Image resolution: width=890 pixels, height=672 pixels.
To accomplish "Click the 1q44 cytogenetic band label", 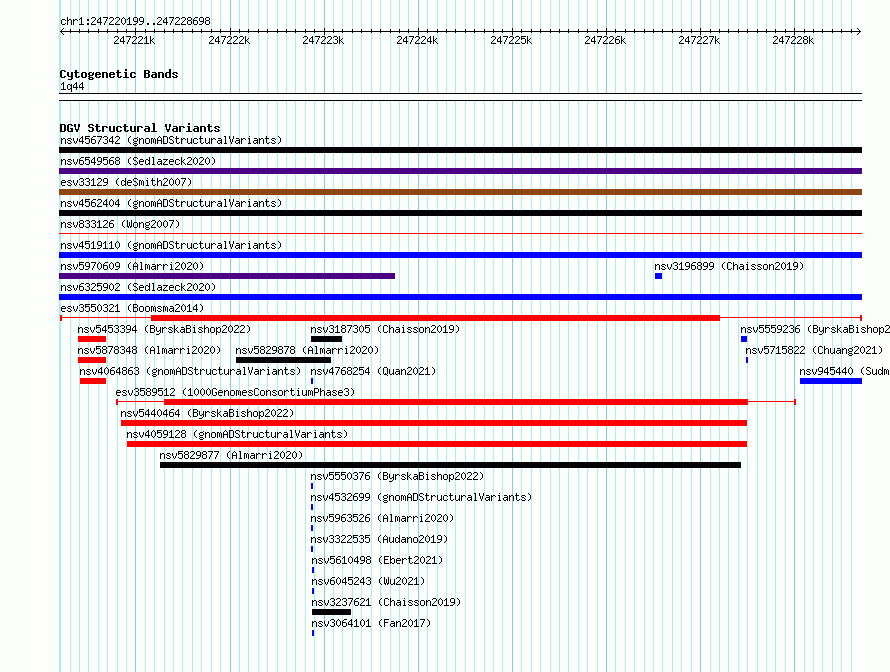I will tap(72, 86).
